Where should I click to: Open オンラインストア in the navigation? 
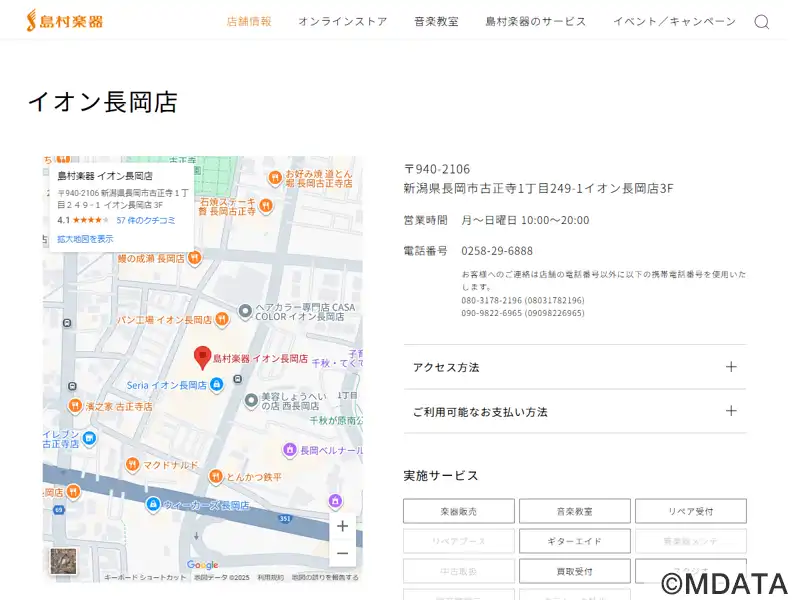tap(342, 21)
